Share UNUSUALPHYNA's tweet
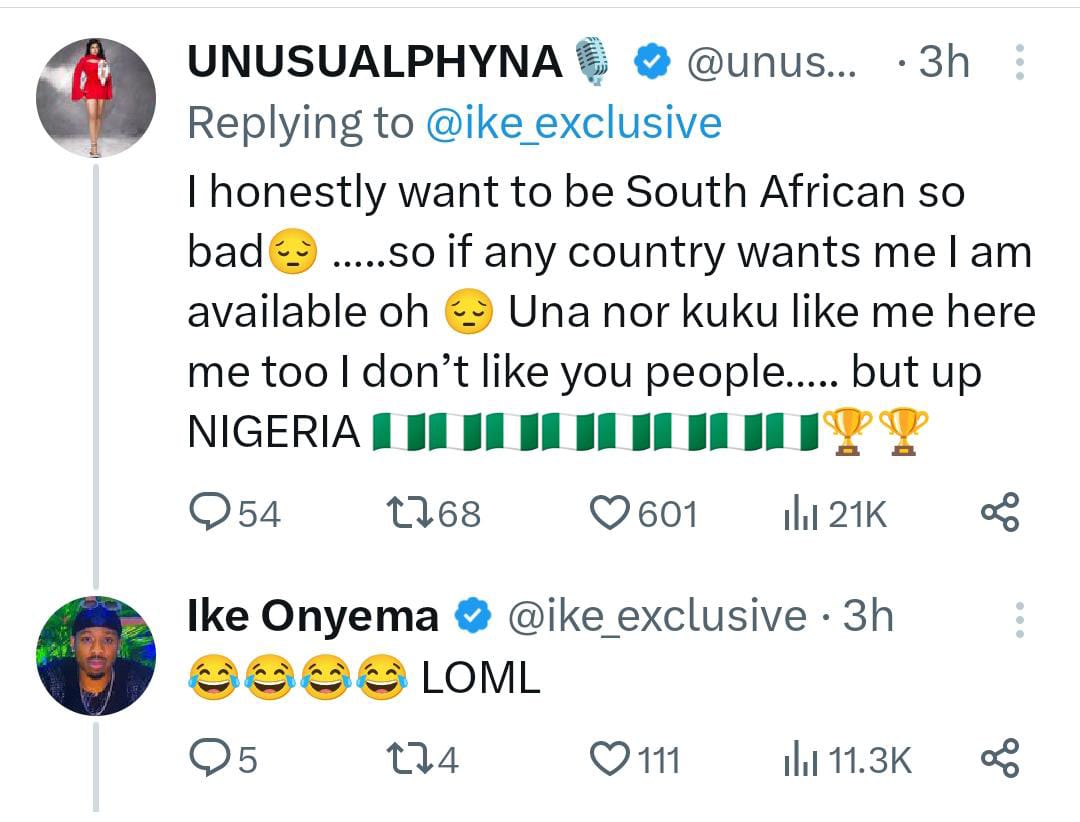This screenshot has height=822, width=1080. click(x=1000, y=512)
